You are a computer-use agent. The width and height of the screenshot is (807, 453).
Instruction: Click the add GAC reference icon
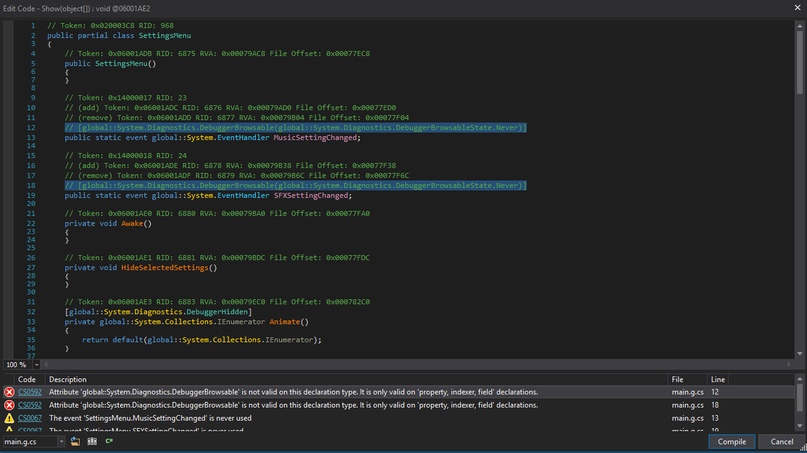[x=90, y=441]
